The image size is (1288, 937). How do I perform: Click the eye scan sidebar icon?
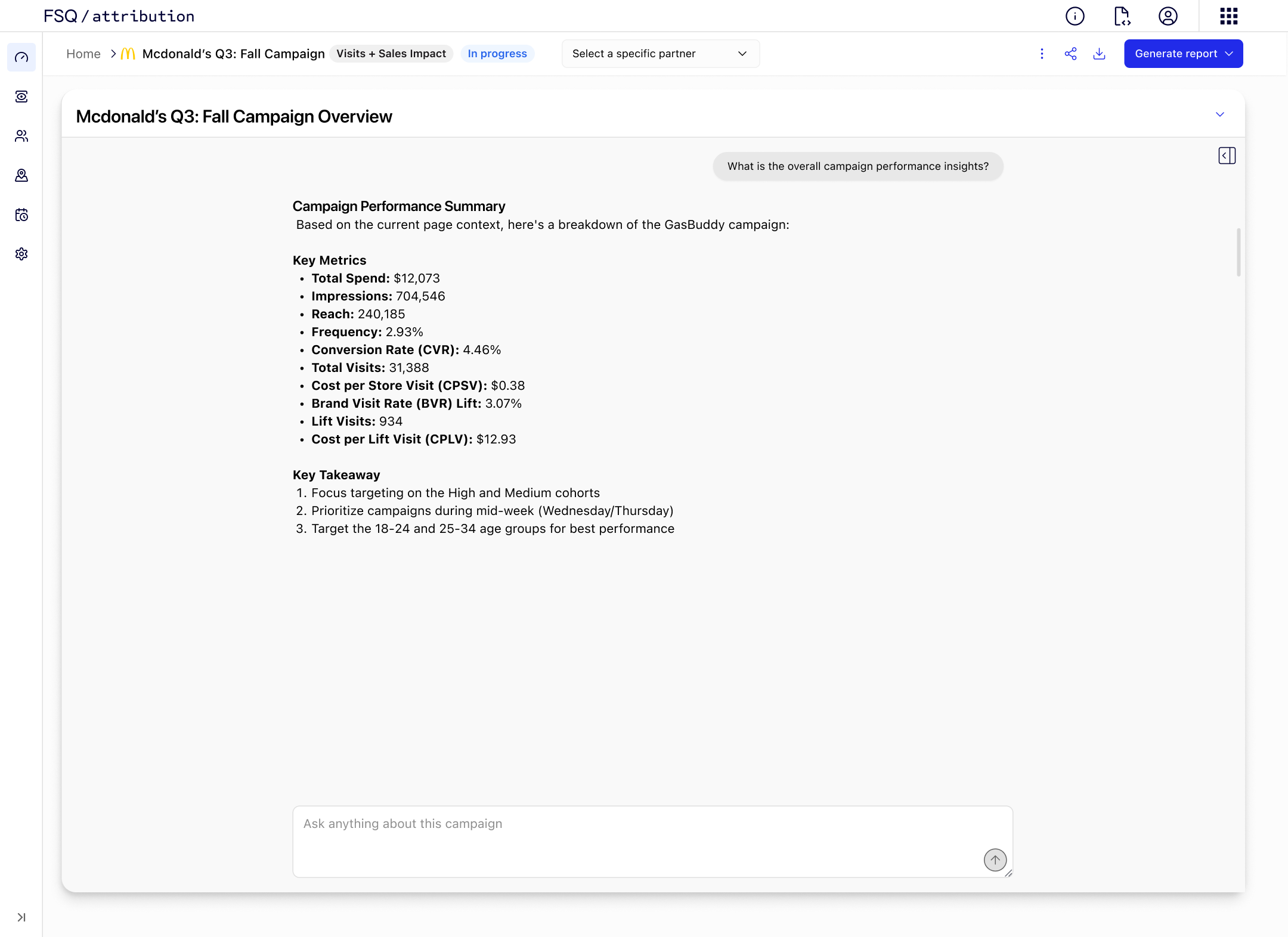pyautogui.click(x=21, y=97)
